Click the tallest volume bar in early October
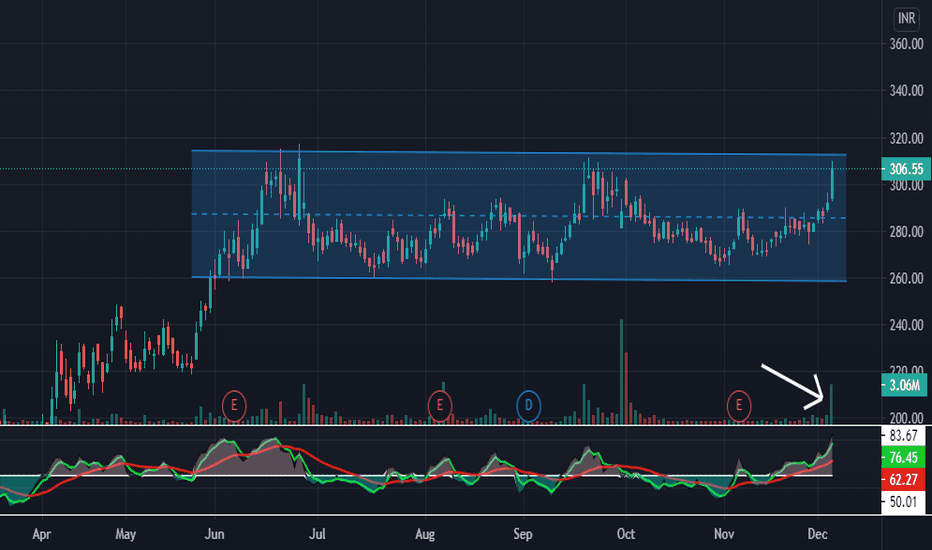Image resolution: width=932 pixels, height=550 pixels. [621, 372]
